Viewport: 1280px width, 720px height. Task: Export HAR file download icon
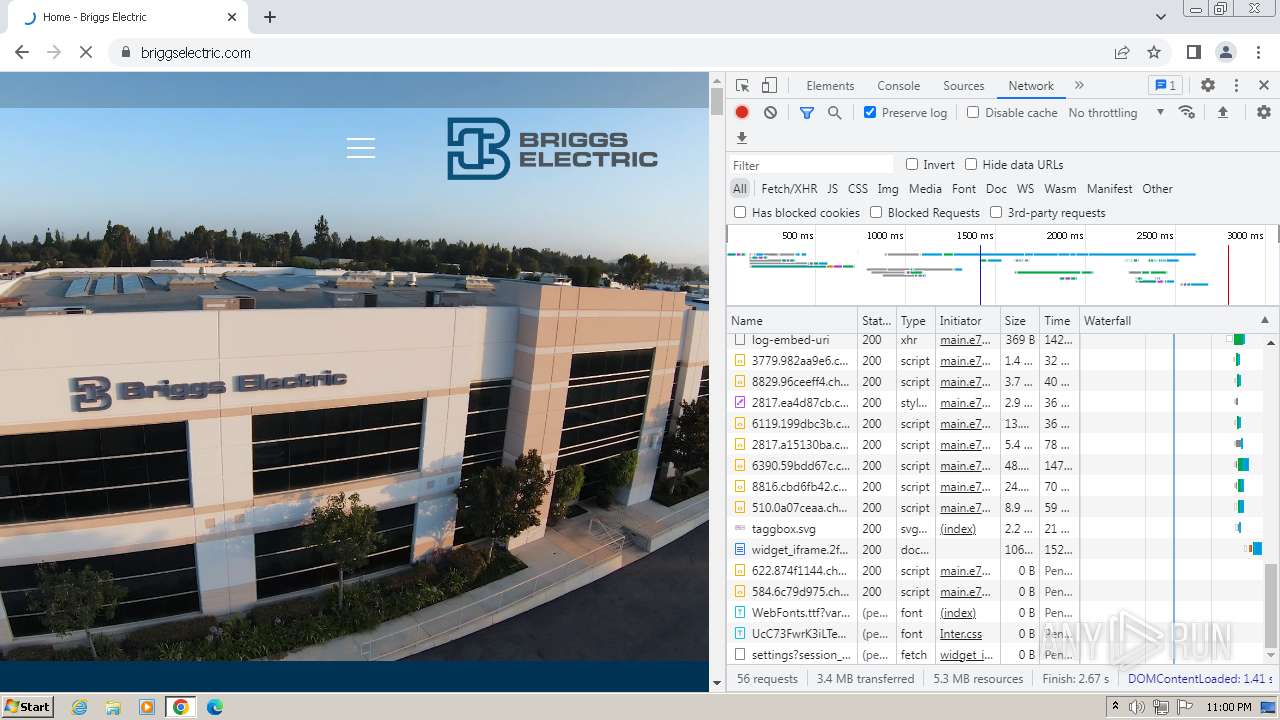[x=742, y=138]
